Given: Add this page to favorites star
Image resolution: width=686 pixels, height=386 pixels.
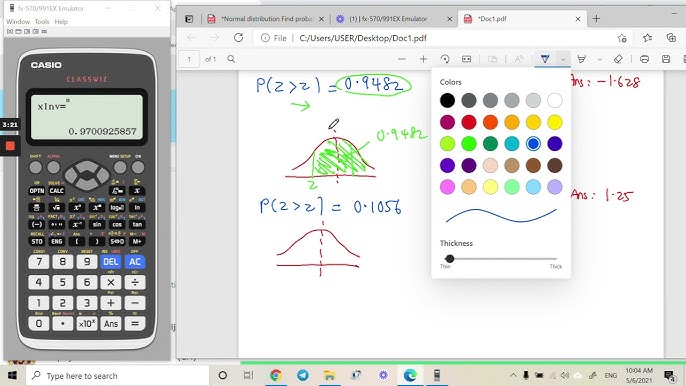Looking at the screenshot, I should (x=622, y=38).
